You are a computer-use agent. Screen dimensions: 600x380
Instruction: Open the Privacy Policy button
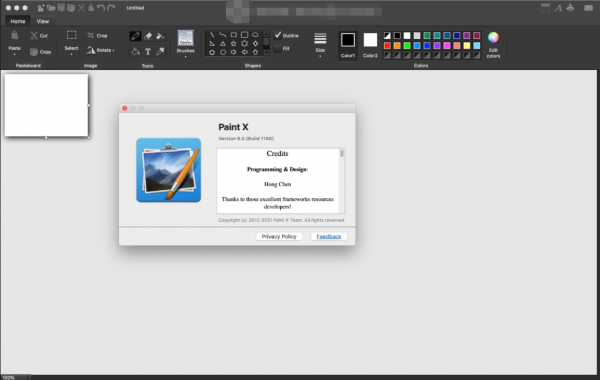(279, 236)
